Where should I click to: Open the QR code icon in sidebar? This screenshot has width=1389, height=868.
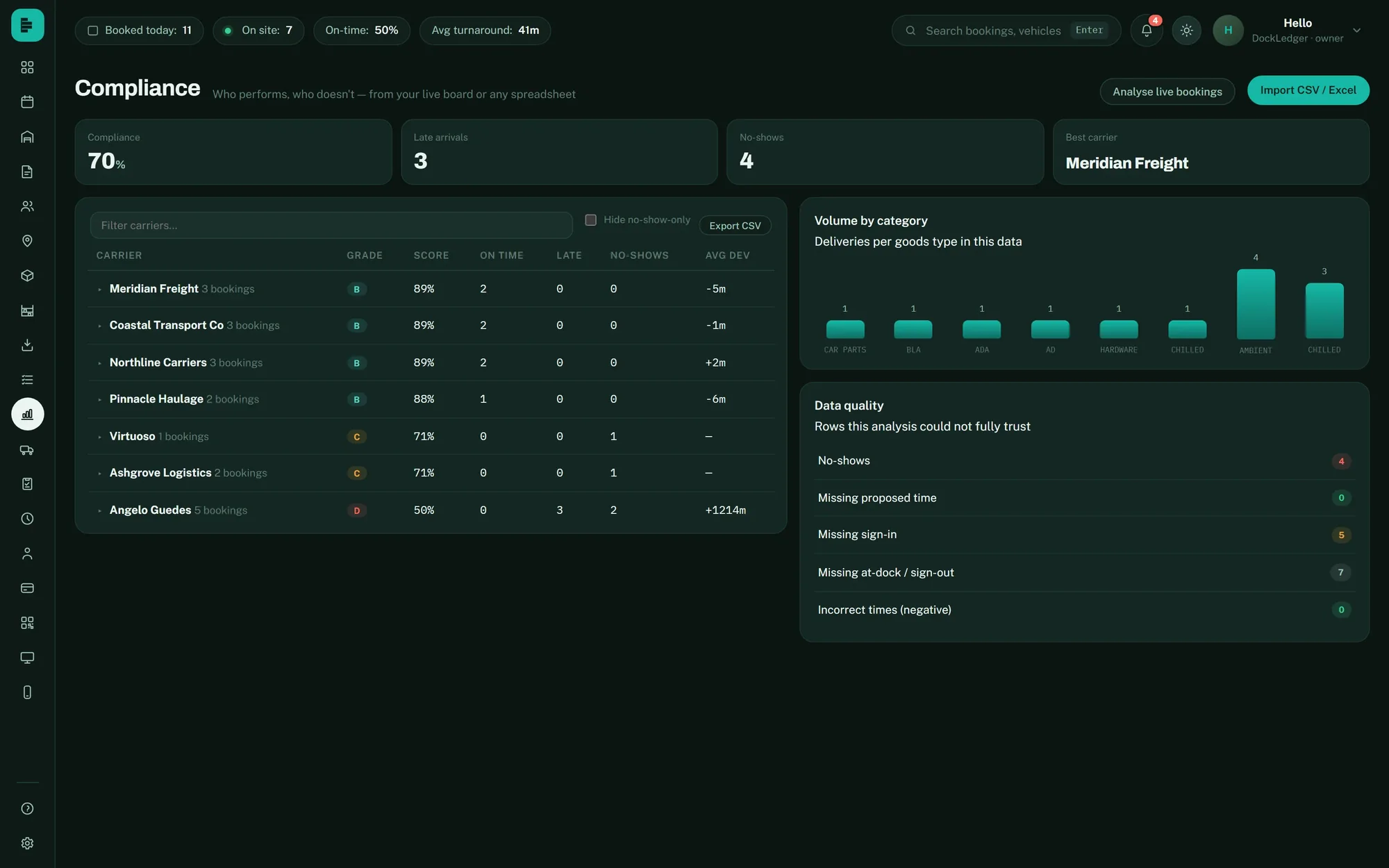(x=27, y=623)
